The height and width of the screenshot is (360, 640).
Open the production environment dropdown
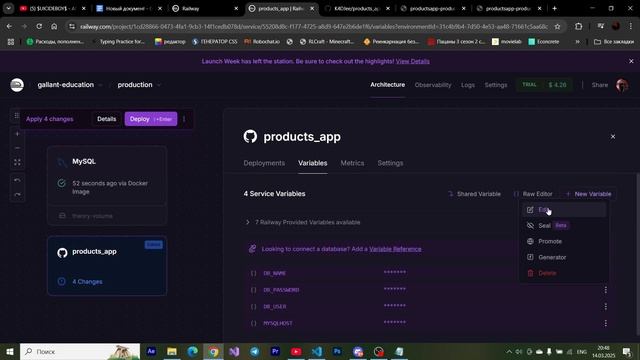point(139,85)
